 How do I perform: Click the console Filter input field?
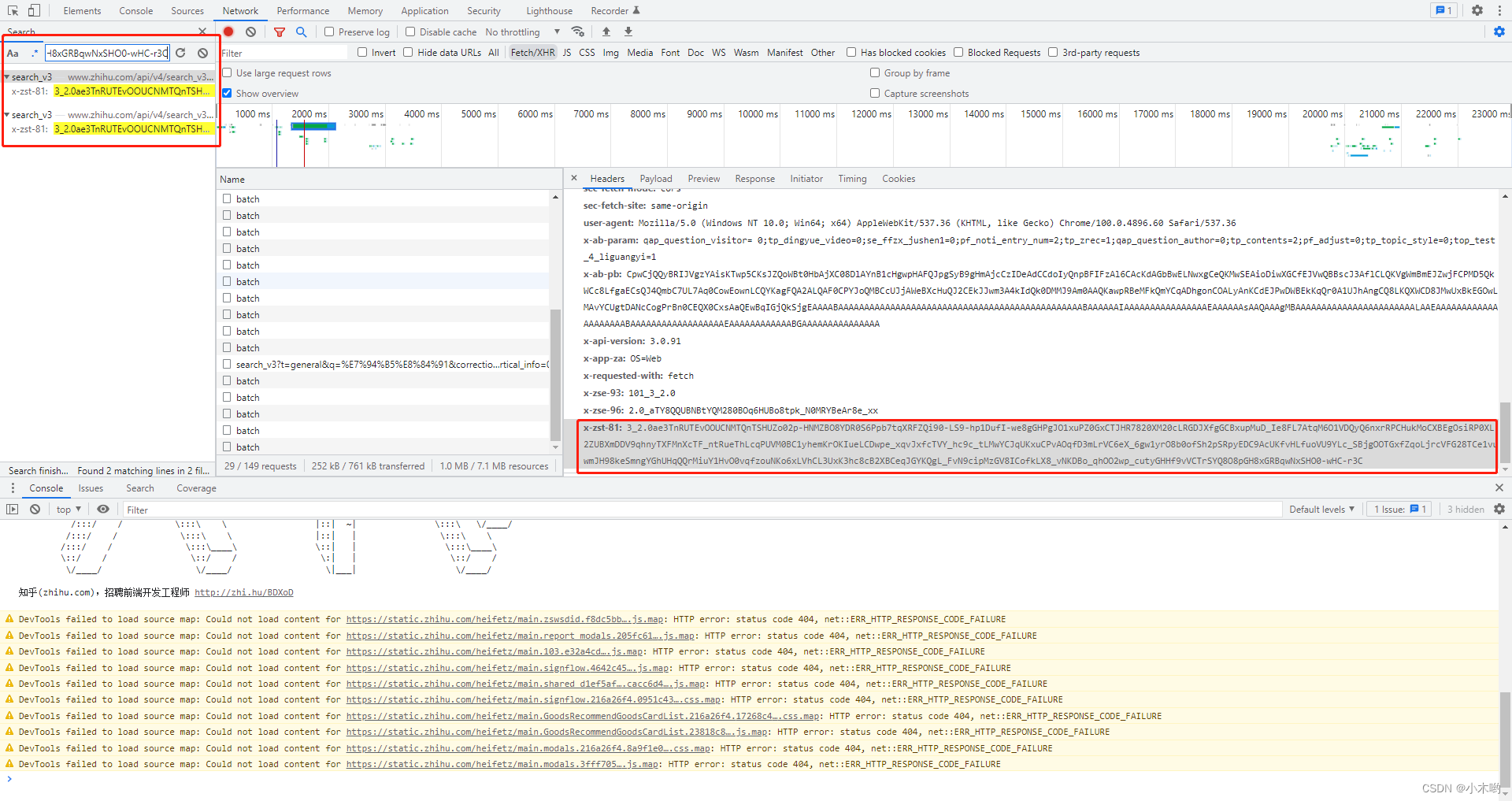(702, 510)
